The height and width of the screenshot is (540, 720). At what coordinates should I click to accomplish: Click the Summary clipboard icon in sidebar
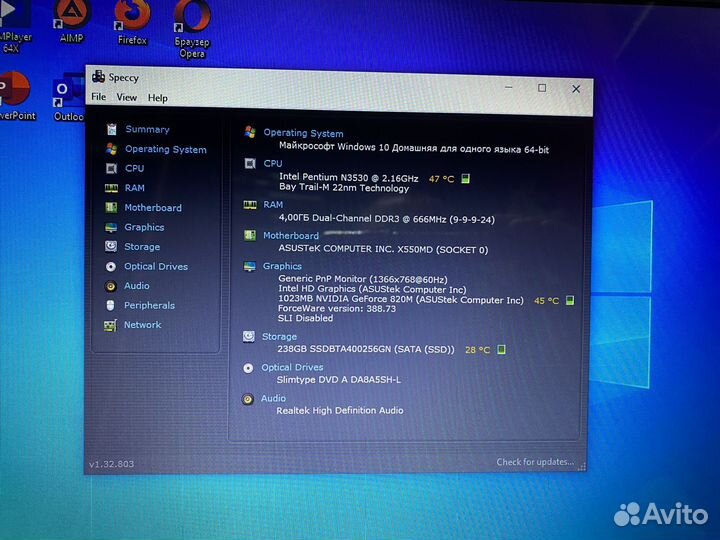click(112, 129)
